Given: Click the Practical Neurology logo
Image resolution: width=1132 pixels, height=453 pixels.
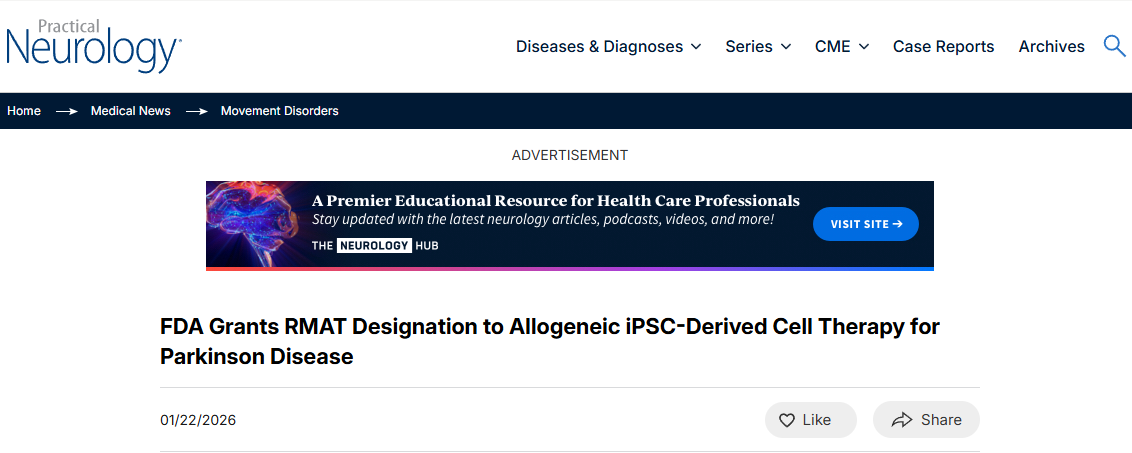Looking at the screenshot, I should 94,46.
